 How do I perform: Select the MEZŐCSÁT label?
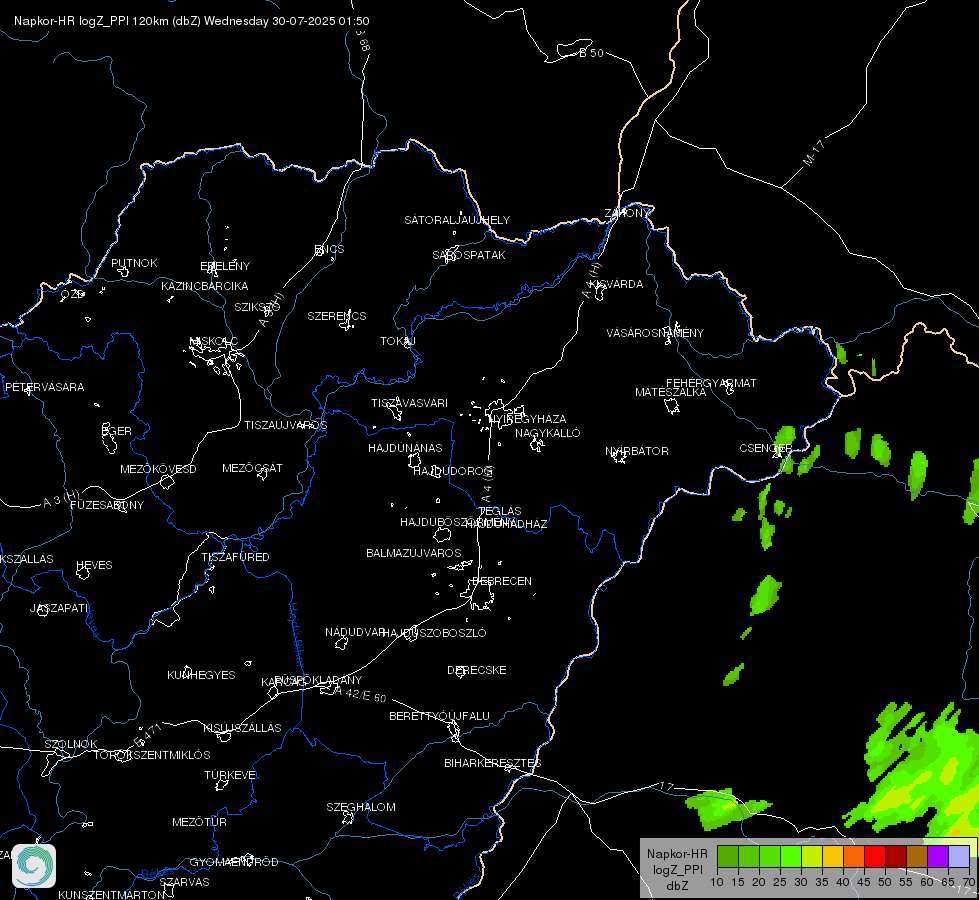click(x=252, y=468)
